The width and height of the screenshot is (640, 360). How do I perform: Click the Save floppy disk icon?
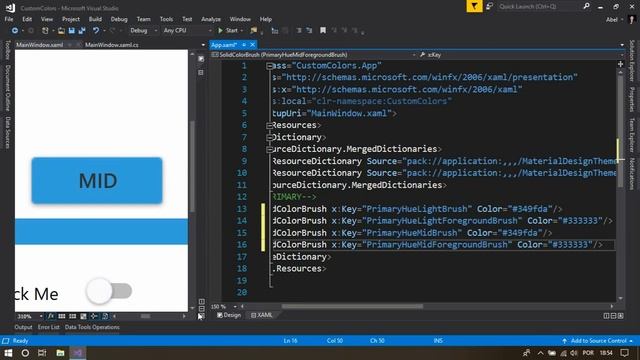tap(71, 31)
